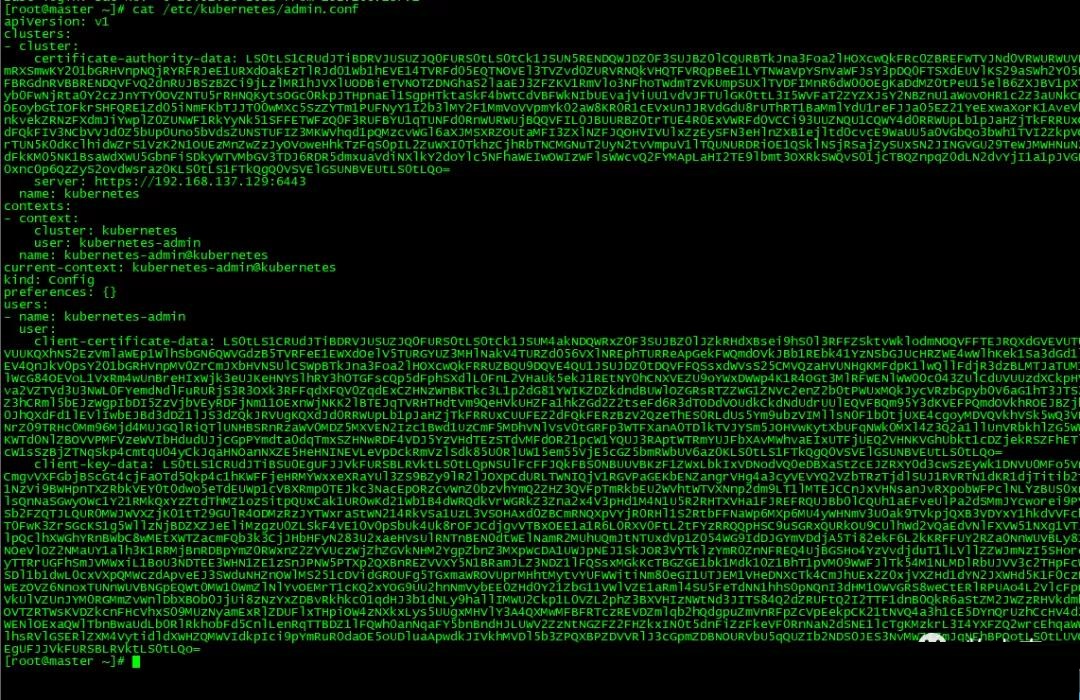Viewport: 1080px width, 700px height.
Task: Click the clusters: heading line
Action: [x=37, y=34]
